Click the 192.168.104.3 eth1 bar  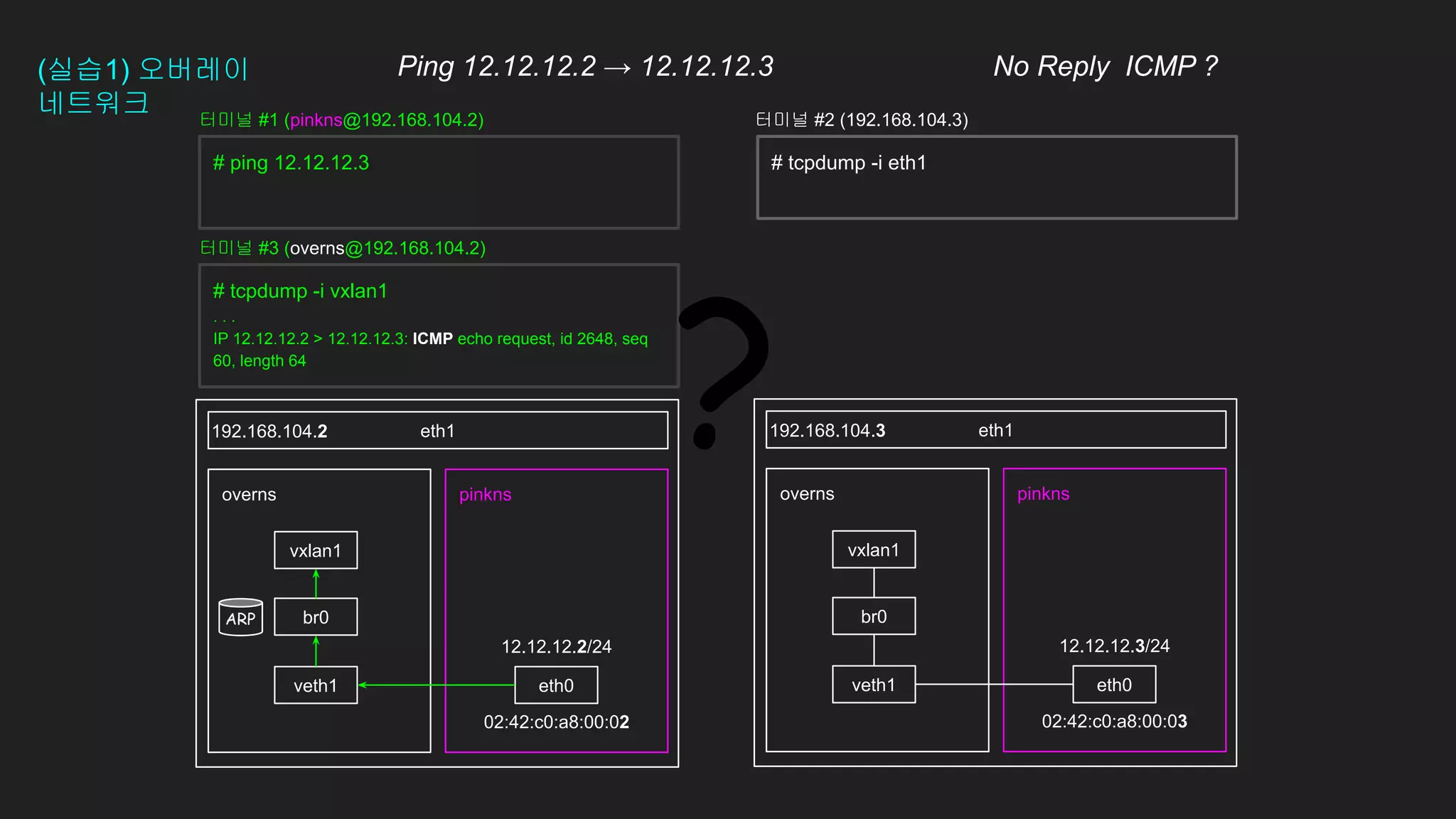995,430
